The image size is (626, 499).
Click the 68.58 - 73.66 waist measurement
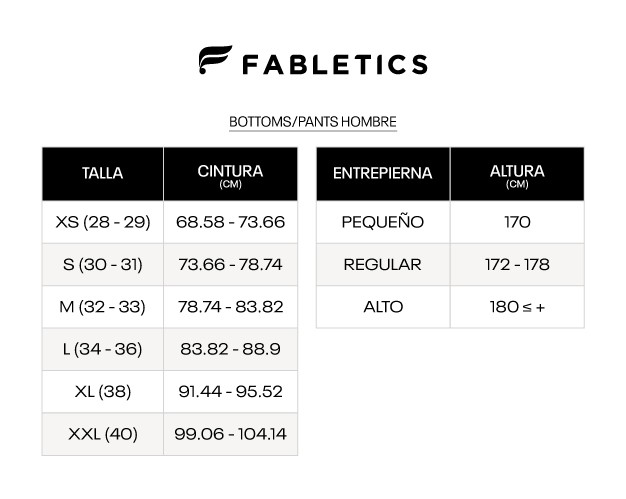coord(230,222)
